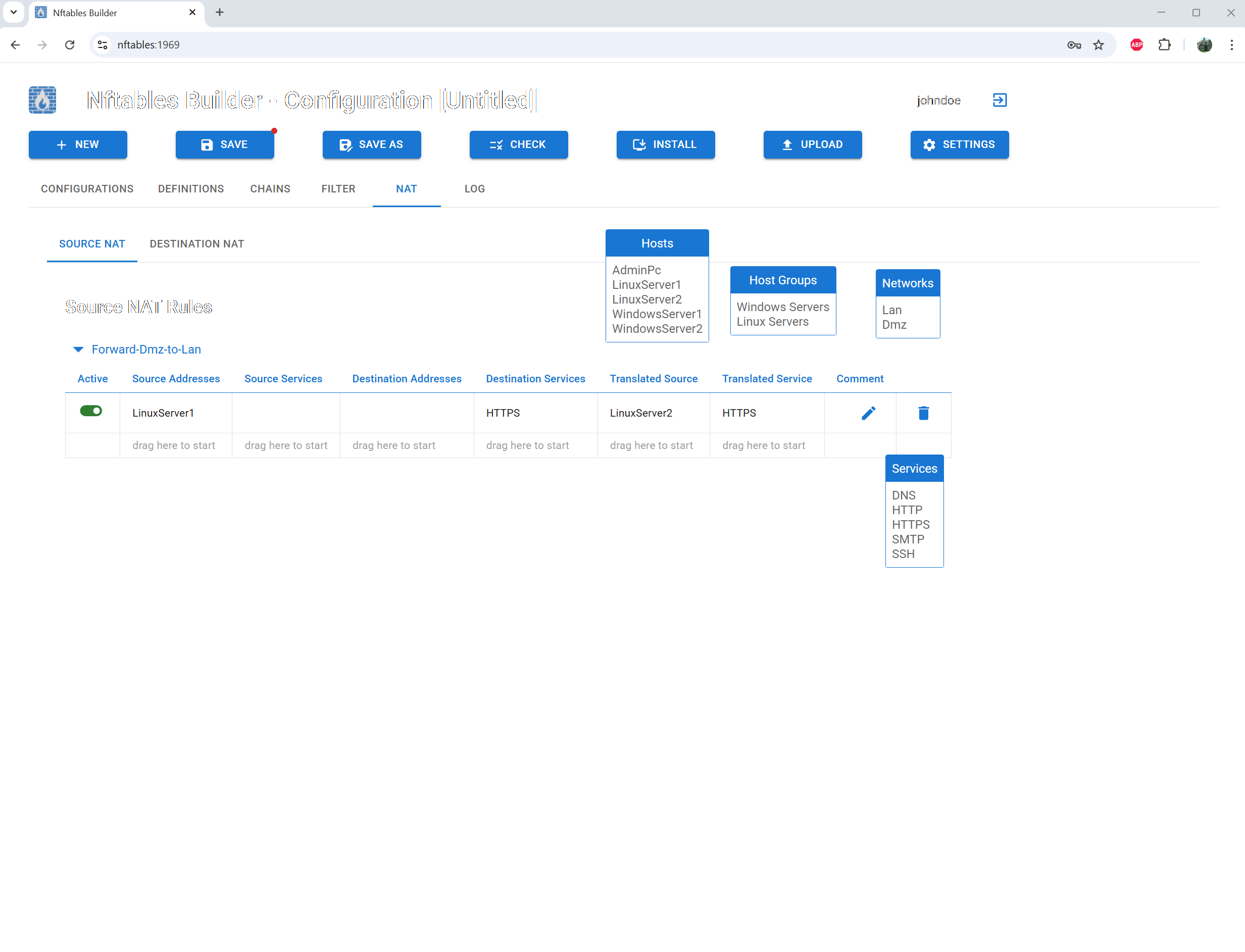This screenshot has height=952, width=1245.
Task: Open the tab search chevron
Action: (x=14, y=12)
